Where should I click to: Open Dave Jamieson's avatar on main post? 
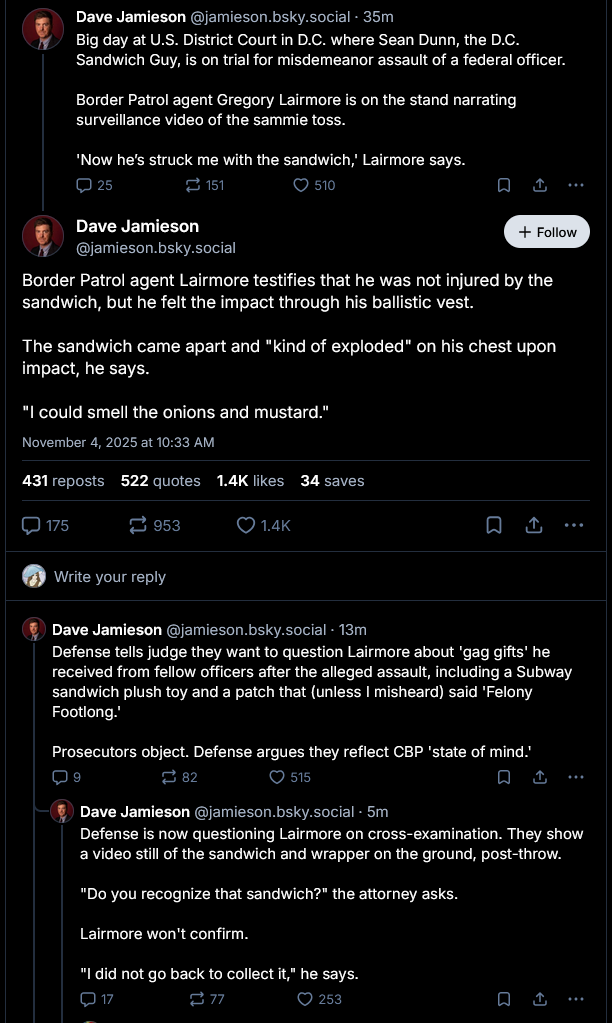pos(43,235)
